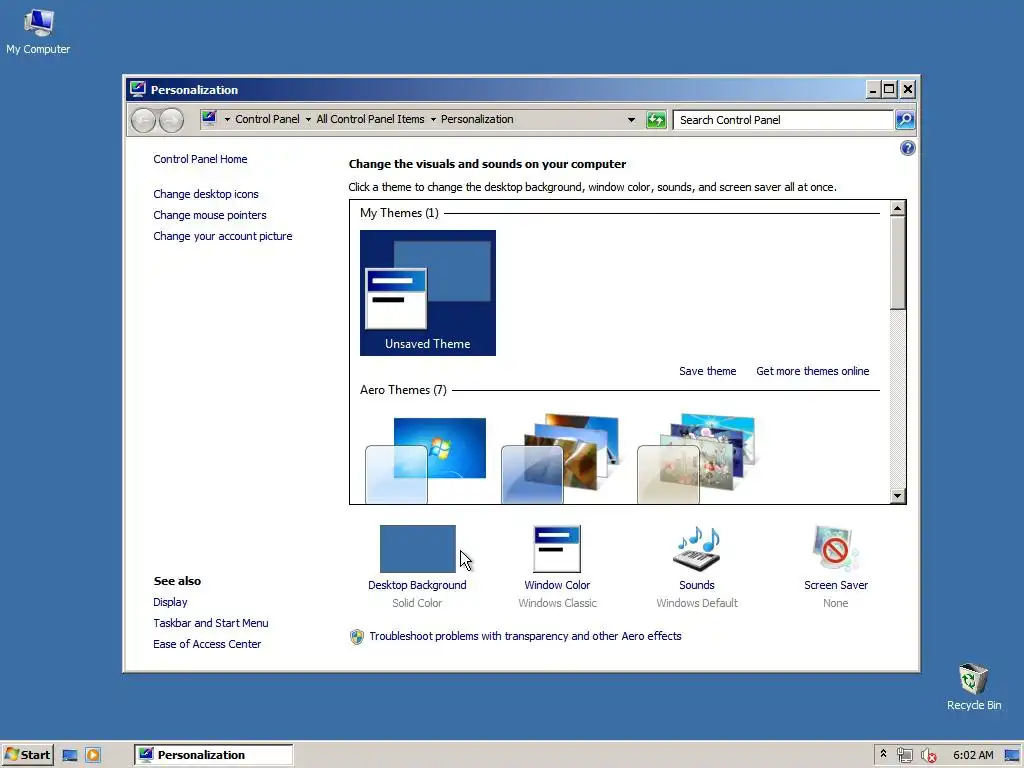Open the Sounds keyboard icon

pyautogui.click(x=697, y=549)
